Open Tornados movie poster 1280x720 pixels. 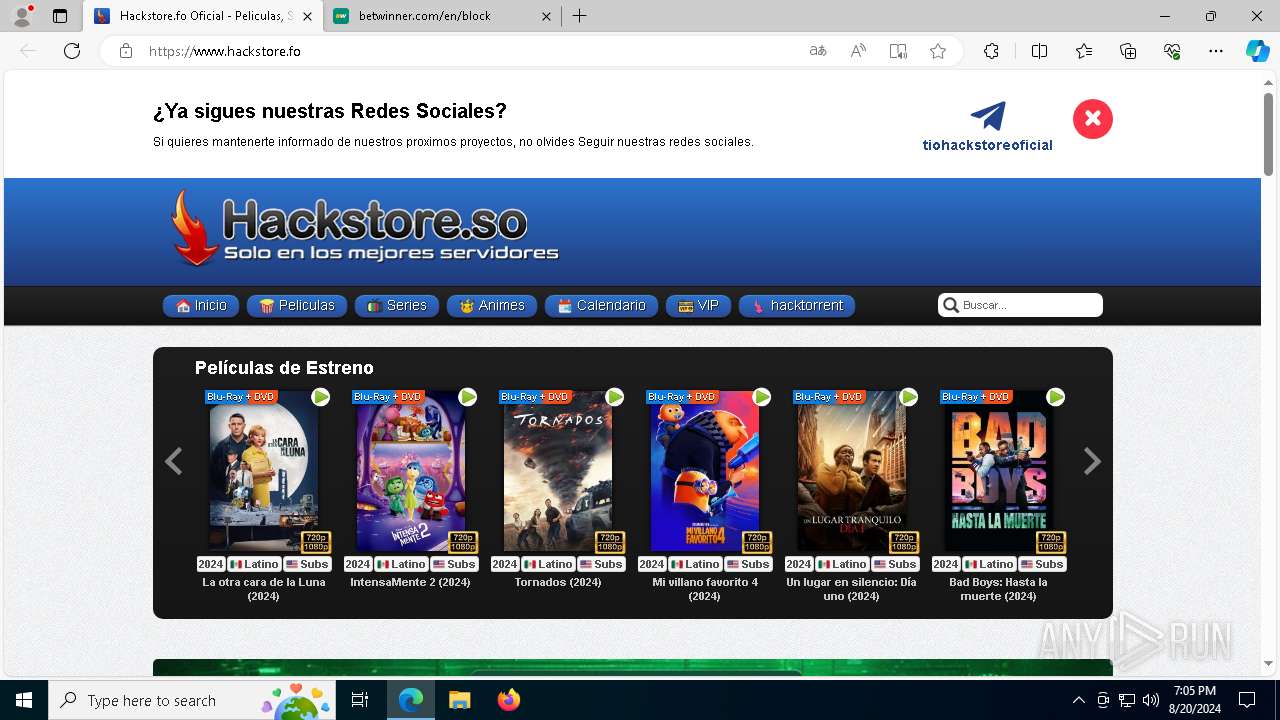(x=558, y=471)
